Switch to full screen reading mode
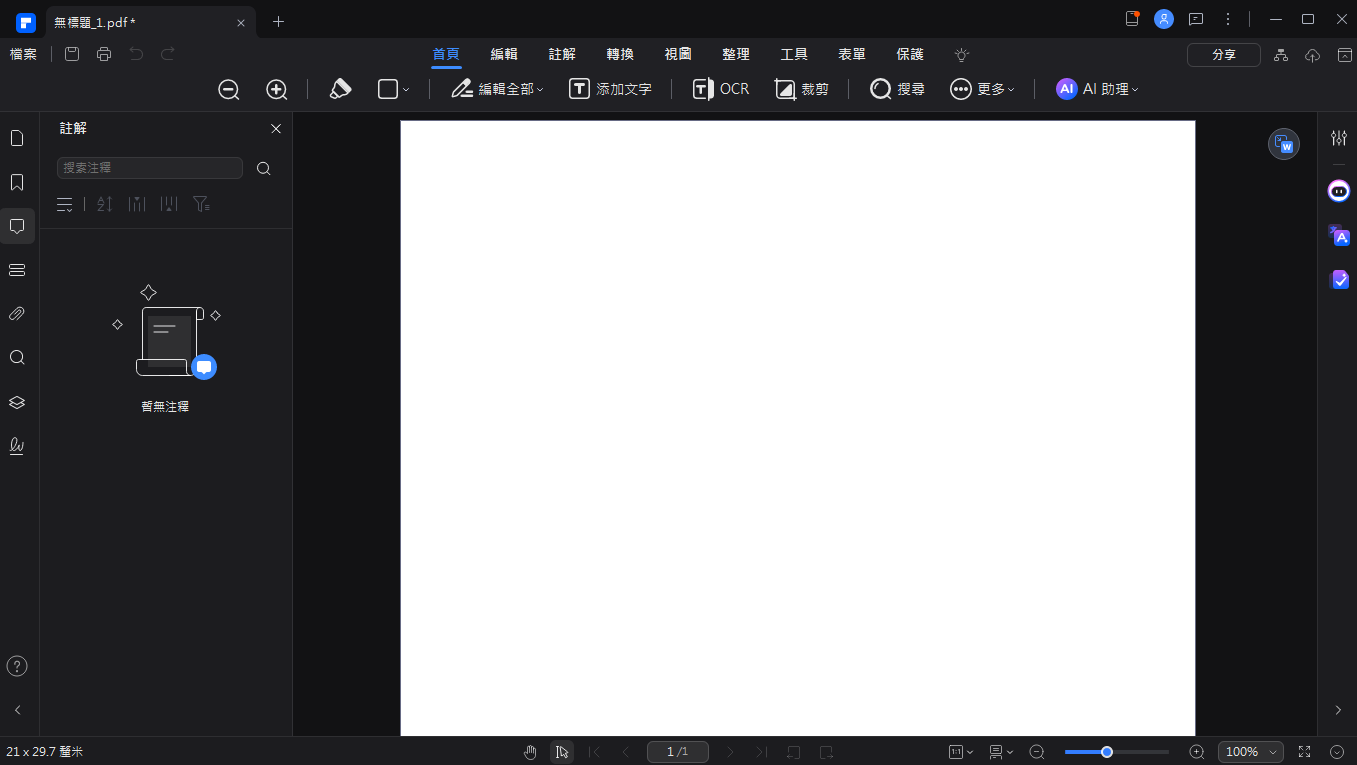The height and width of the screenshot is (765, 1357). [x=1303, y=751]
